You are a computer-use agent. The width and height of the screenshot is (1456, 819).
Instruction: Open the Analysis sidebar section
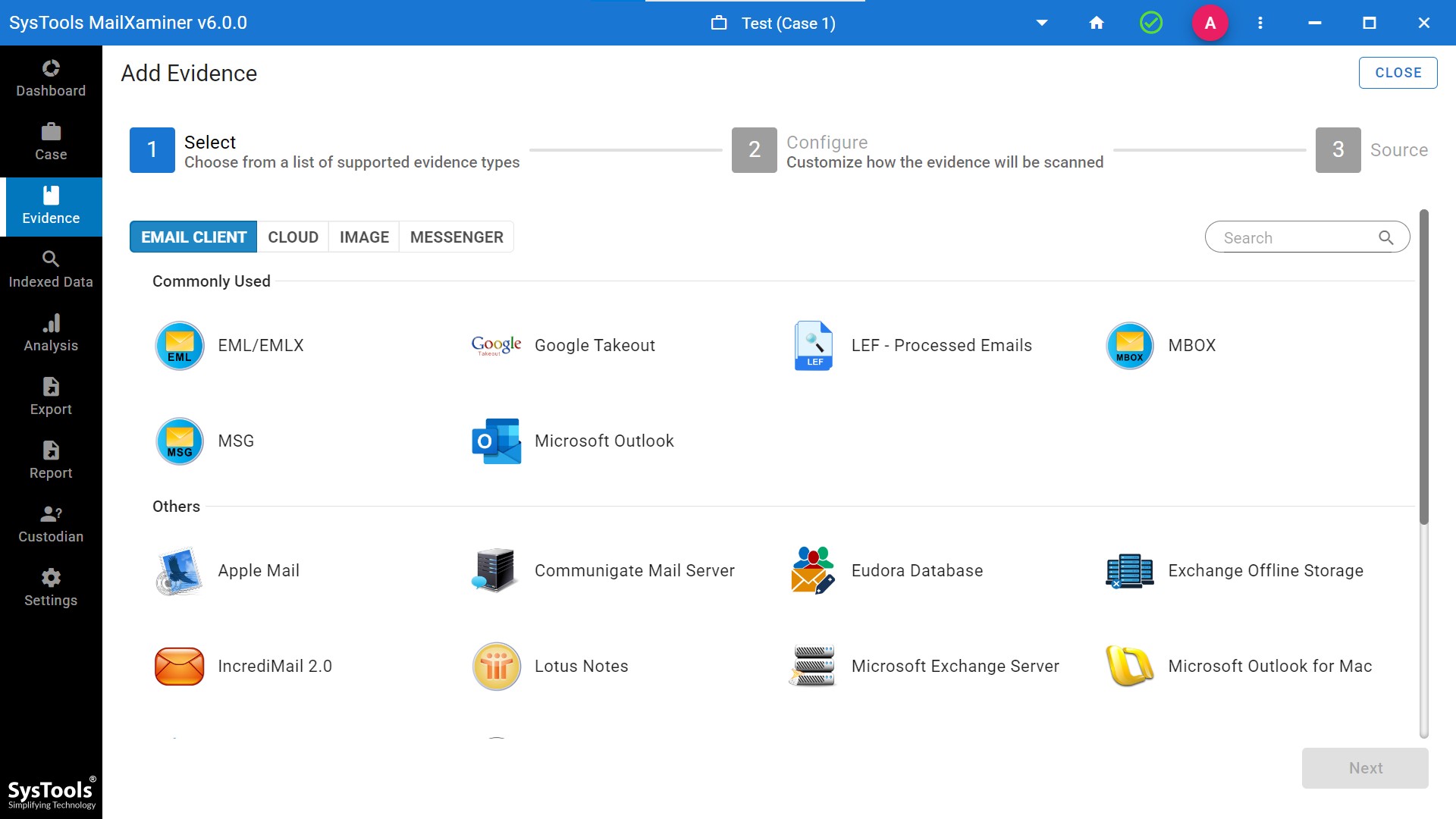tap(51, 334)
